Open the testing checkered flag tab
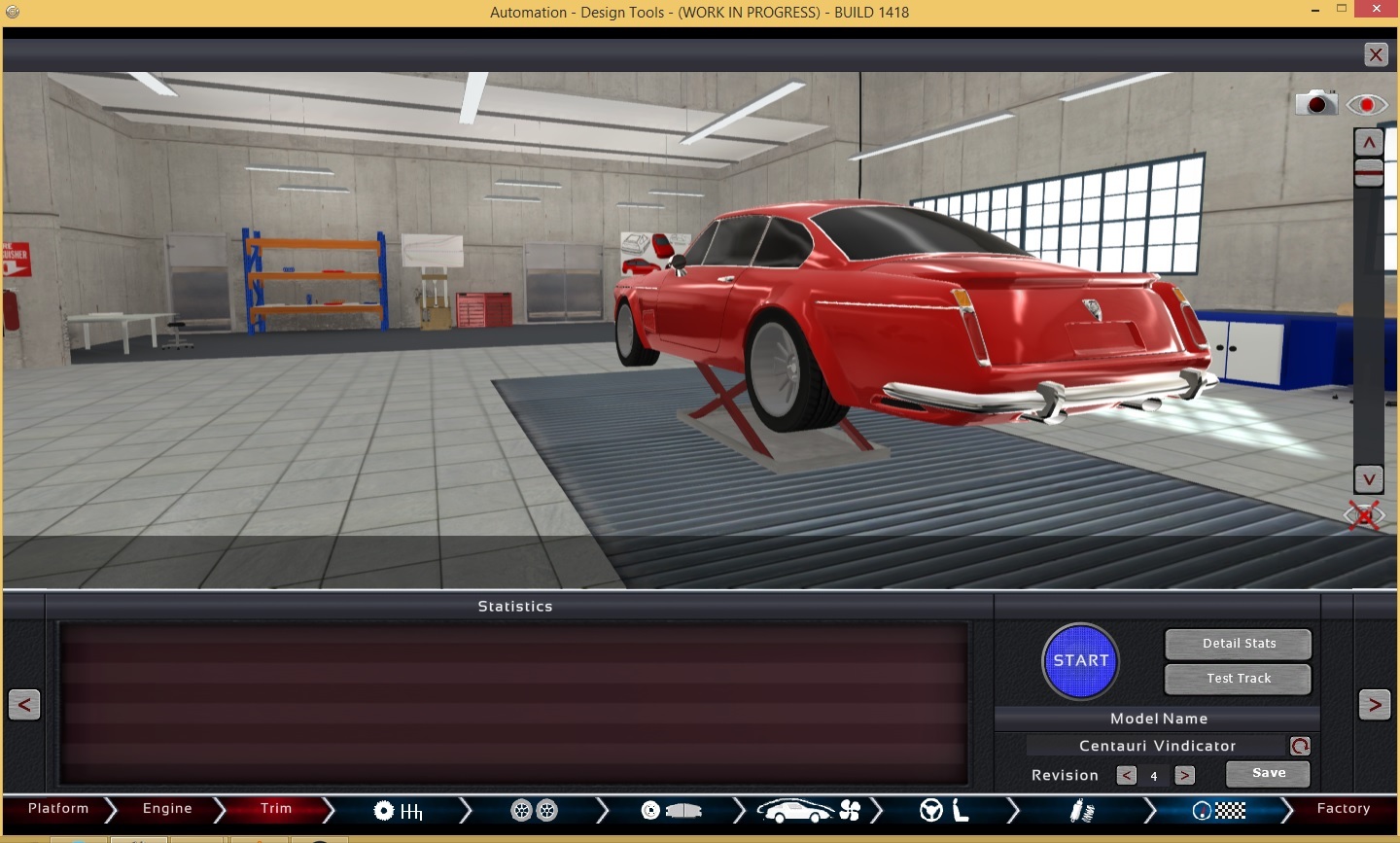 [x=1219, y=810]
